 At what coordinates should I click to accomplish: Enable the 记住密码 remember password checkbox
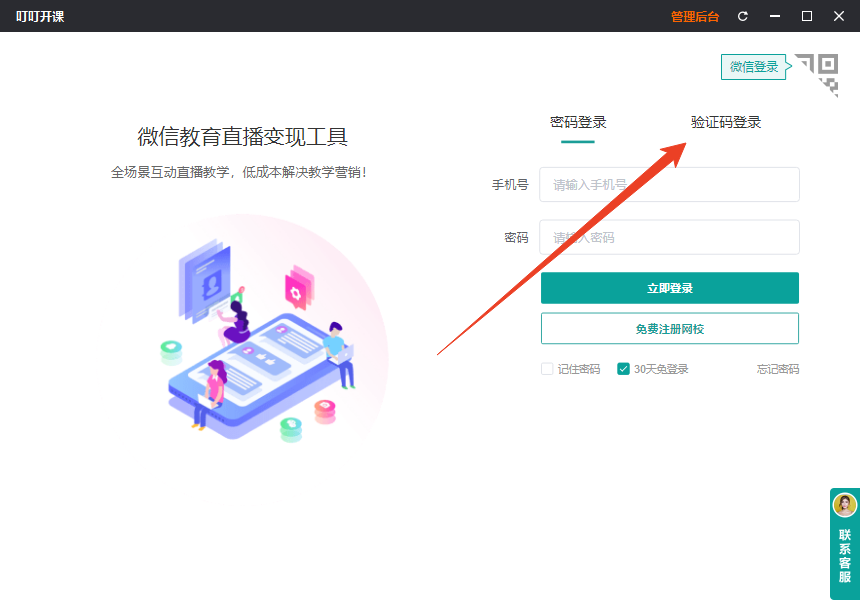point(547,369)
